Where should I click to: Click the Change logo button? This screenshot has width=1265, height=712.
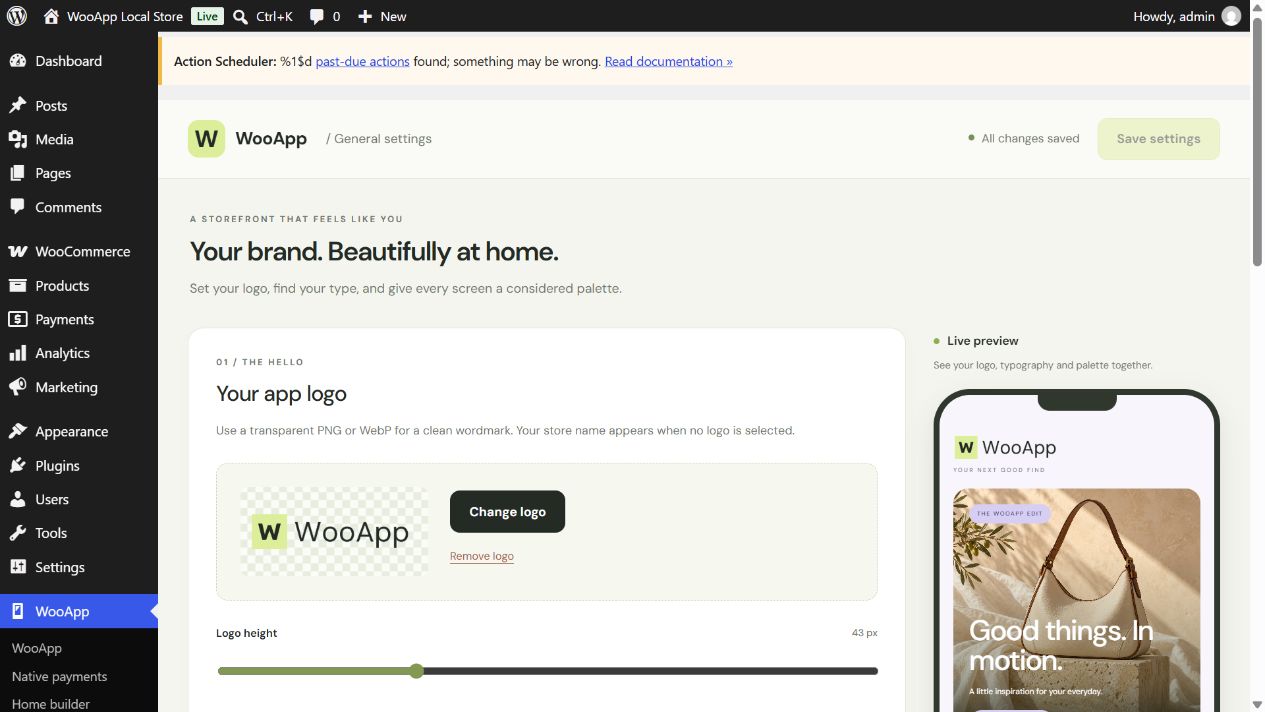507,511
